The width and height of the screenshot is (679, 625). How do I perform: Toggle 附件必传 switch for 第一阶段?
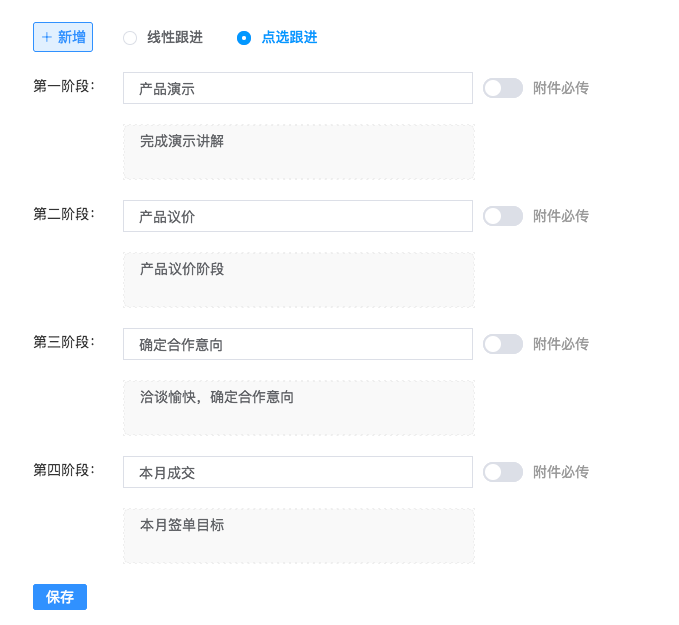(503, 88)
